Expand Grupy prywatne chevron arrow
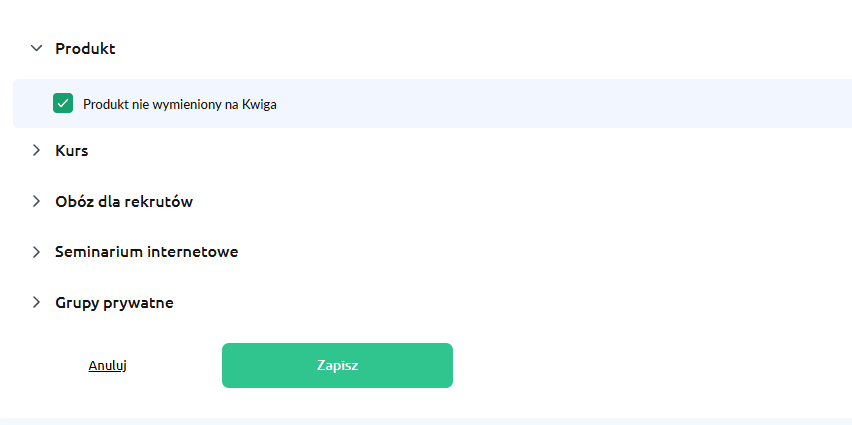Screen dimensions: 852x425 pyautogui.click(x=36, y=303)
